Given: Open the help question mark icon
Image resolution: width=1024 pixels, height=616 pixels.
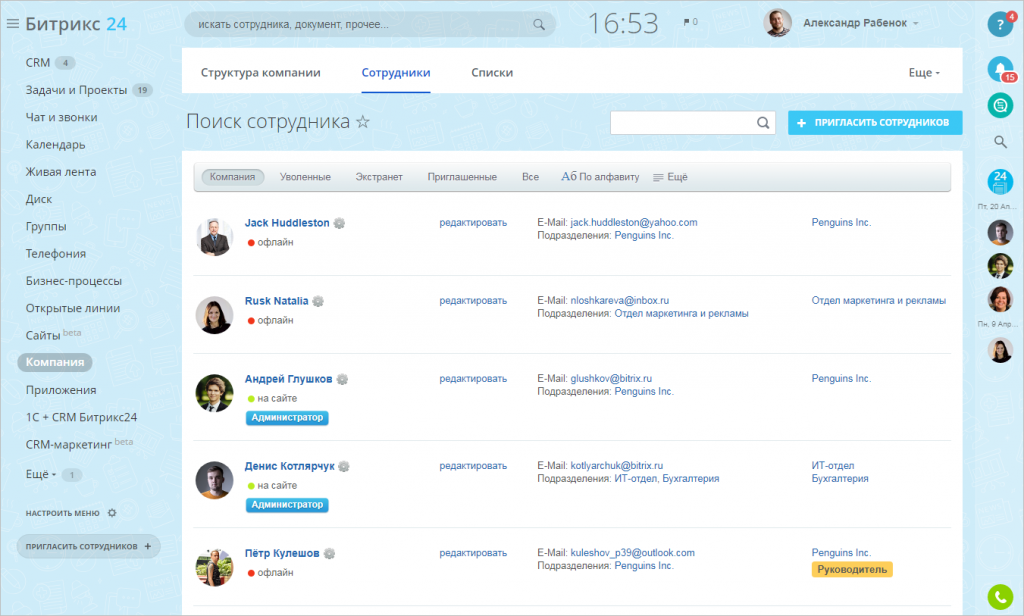Looking at the screenshot, I should tap(1000, 24).
